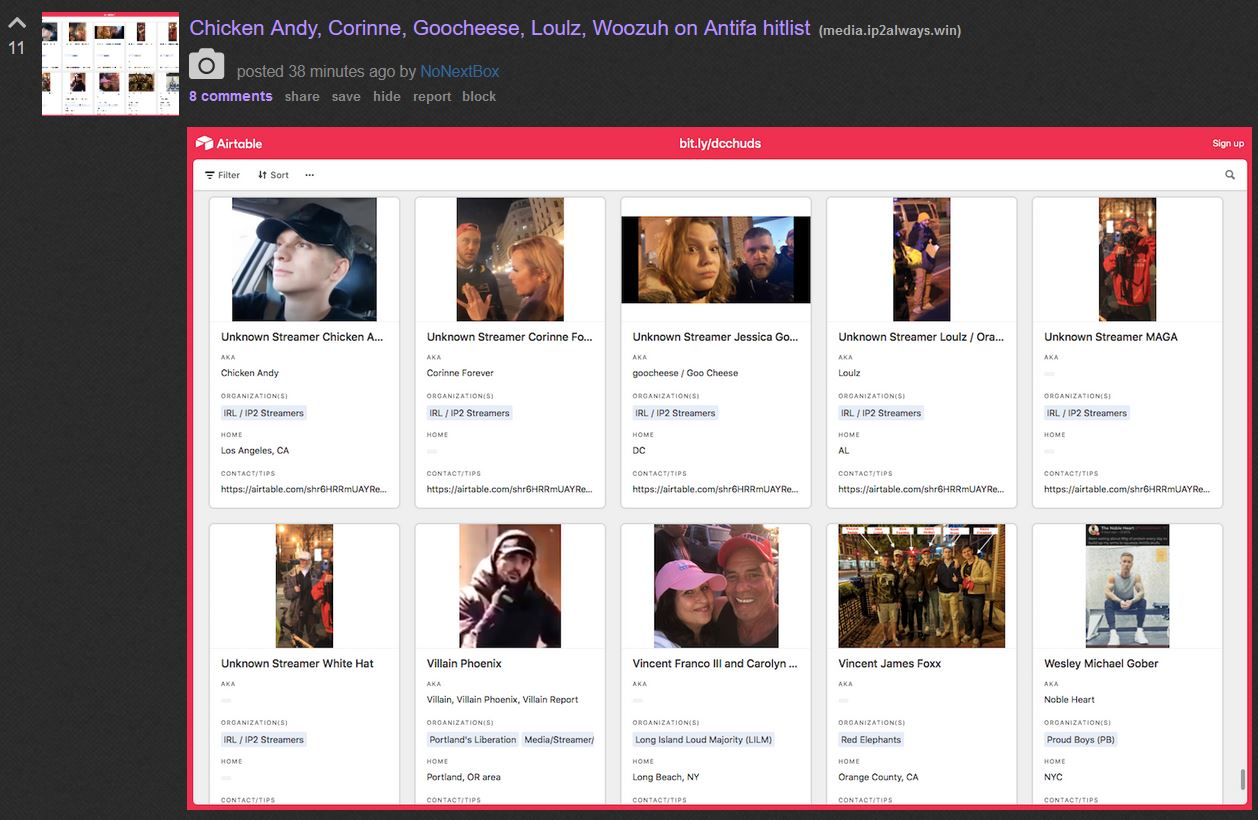Open the Loulz card photo
The image size is (1258, 820).
click(x=922, y=259)
